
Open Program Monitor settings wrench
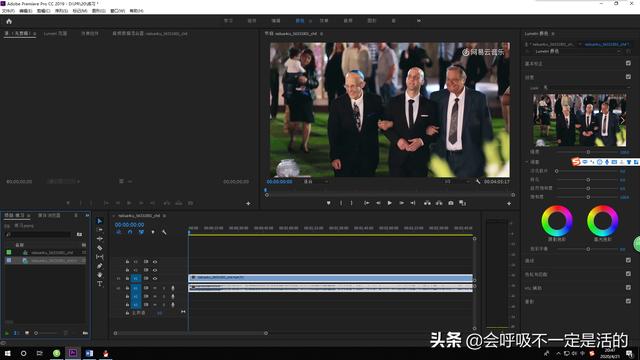pos(478,181)
